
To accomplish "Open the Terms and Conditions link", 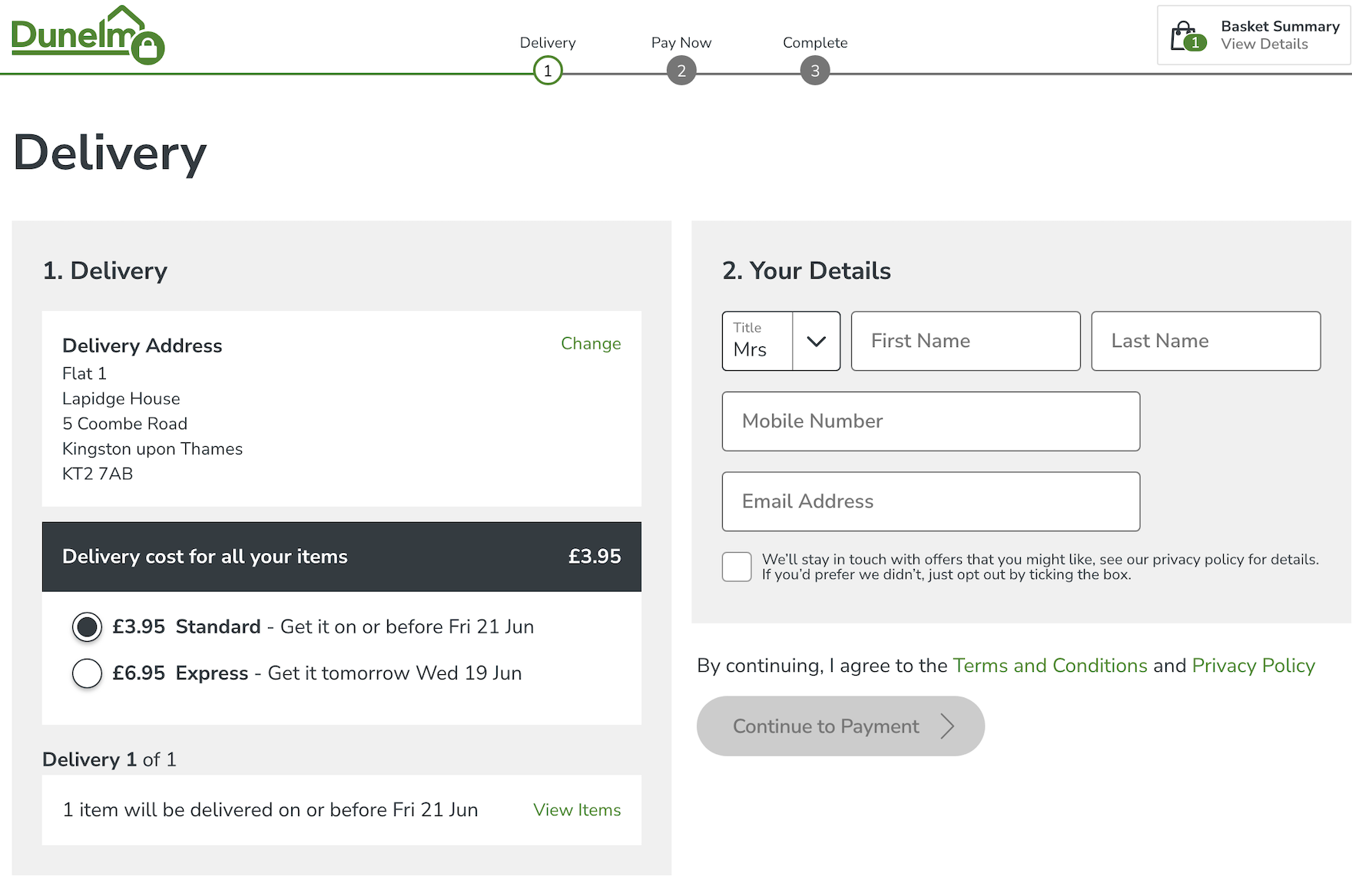I will (x=1049, y=666).
